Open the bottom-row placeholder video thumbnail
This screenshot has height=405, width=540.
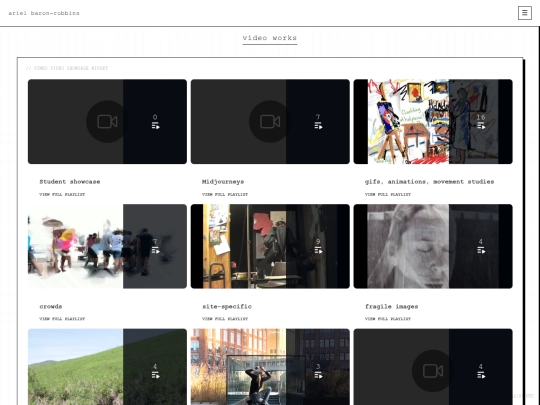(433, 367)
